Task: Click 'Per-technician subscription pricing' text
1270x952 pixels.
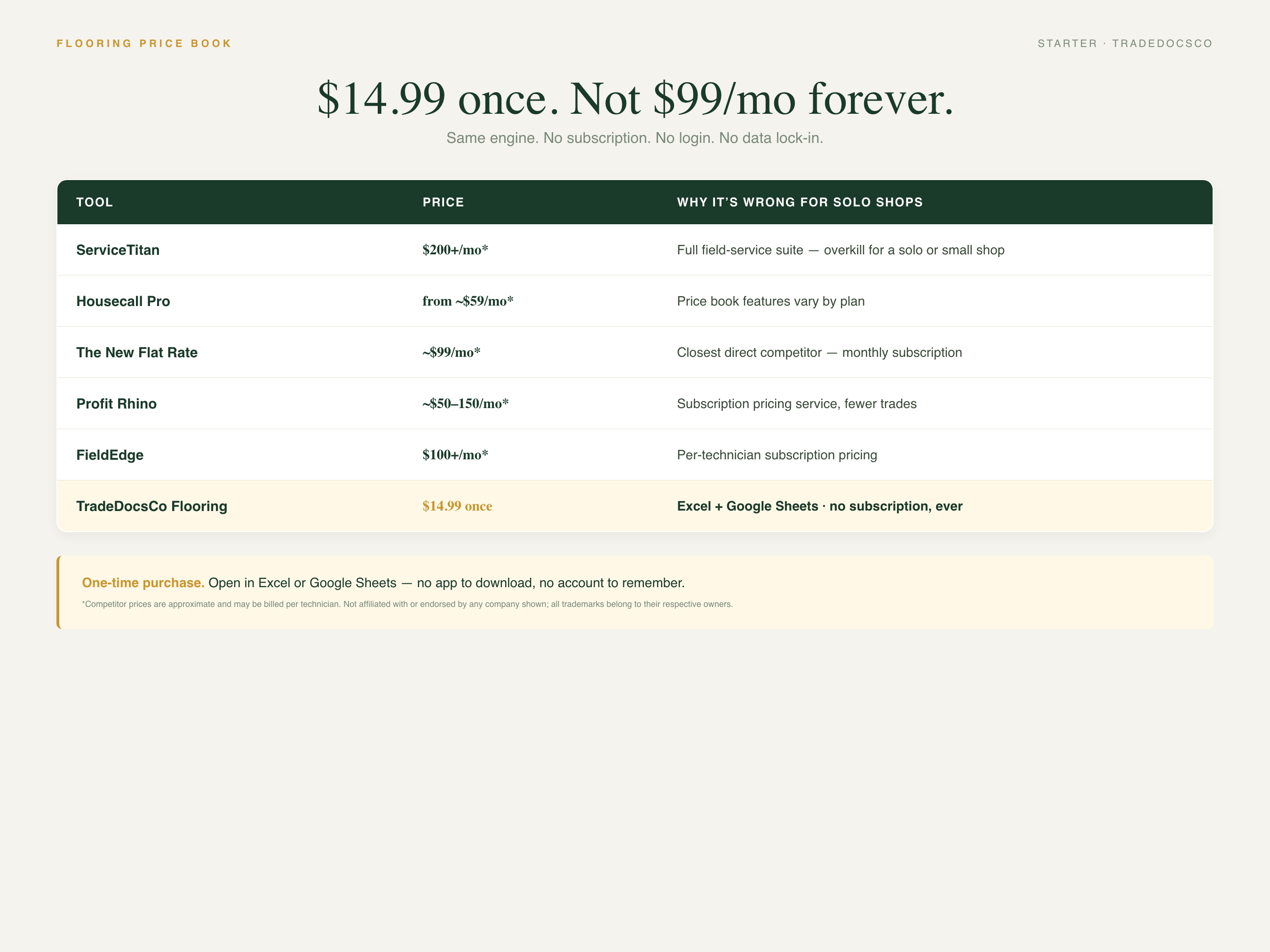Action: click(x=777, y=455)
